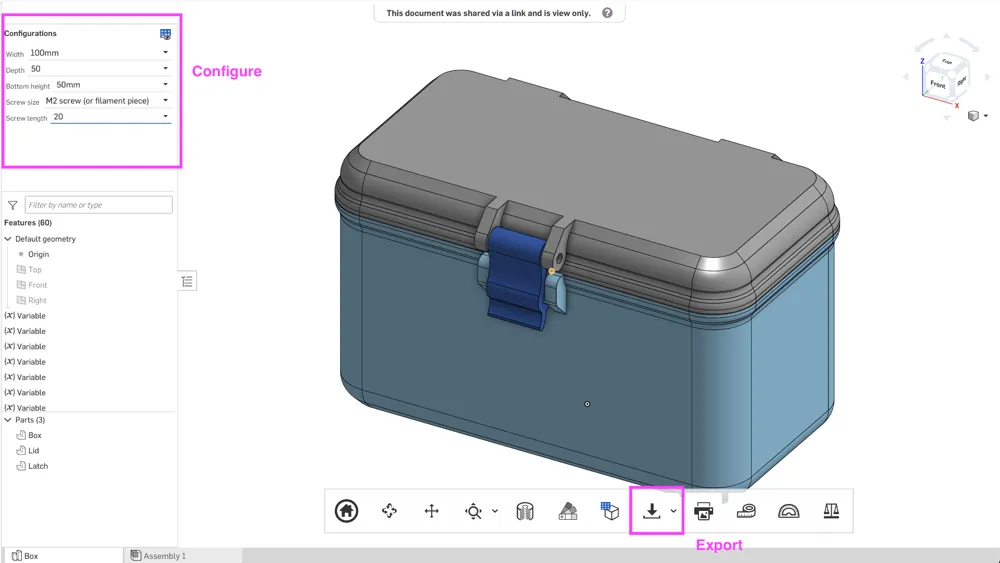Select the protractor angle measure tool
Screen dimensions: 1000x563
pyautogui.click(x=789, y=511)
